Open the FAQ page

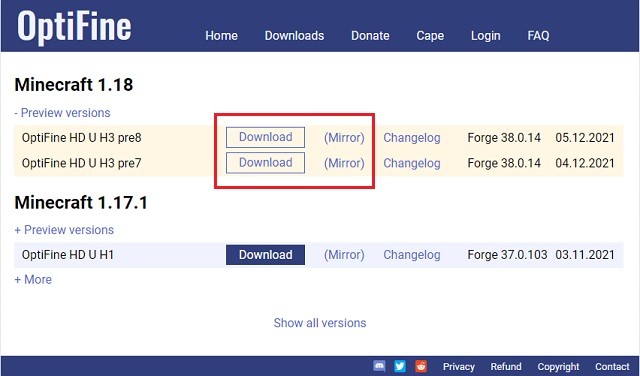[x=538, y=36]
